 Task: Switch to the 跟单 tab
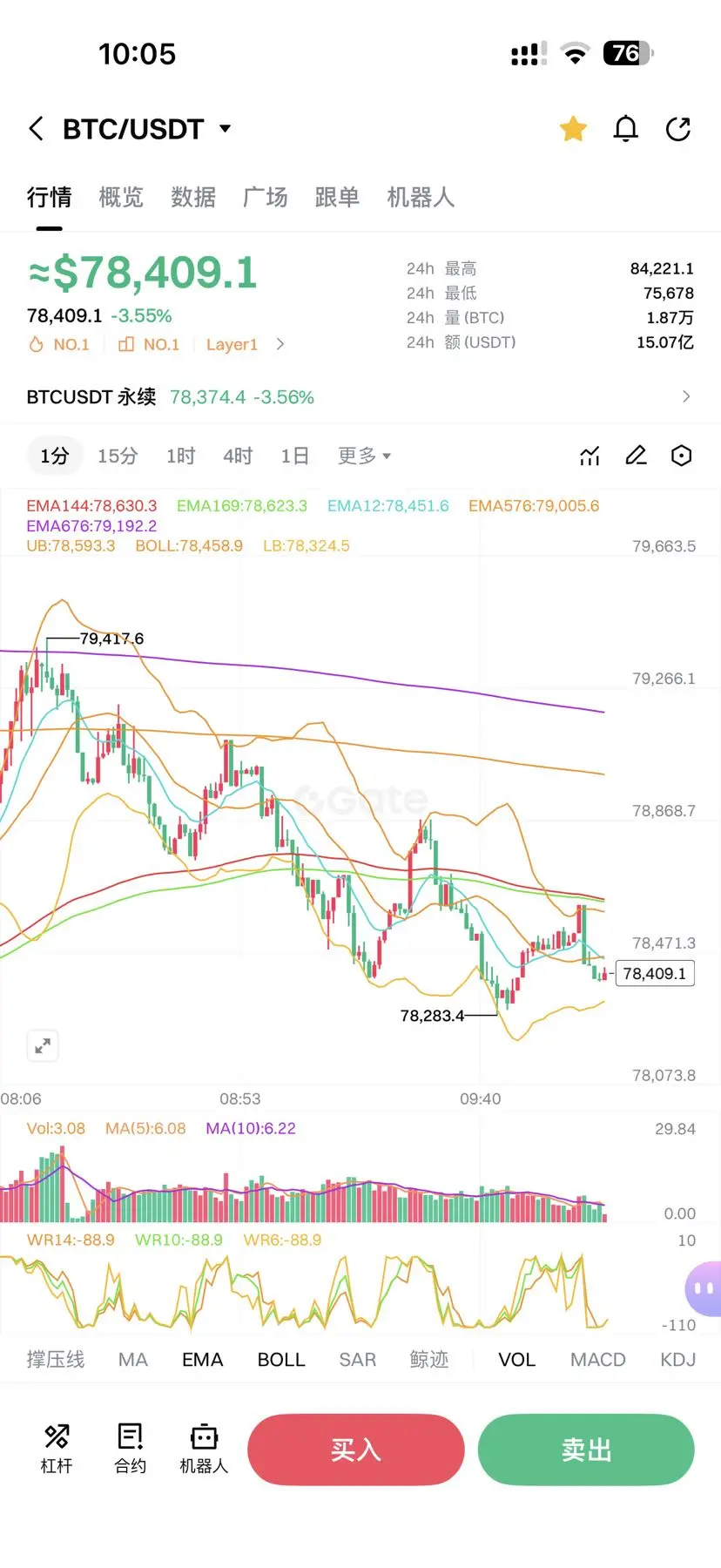pos(338,198)
